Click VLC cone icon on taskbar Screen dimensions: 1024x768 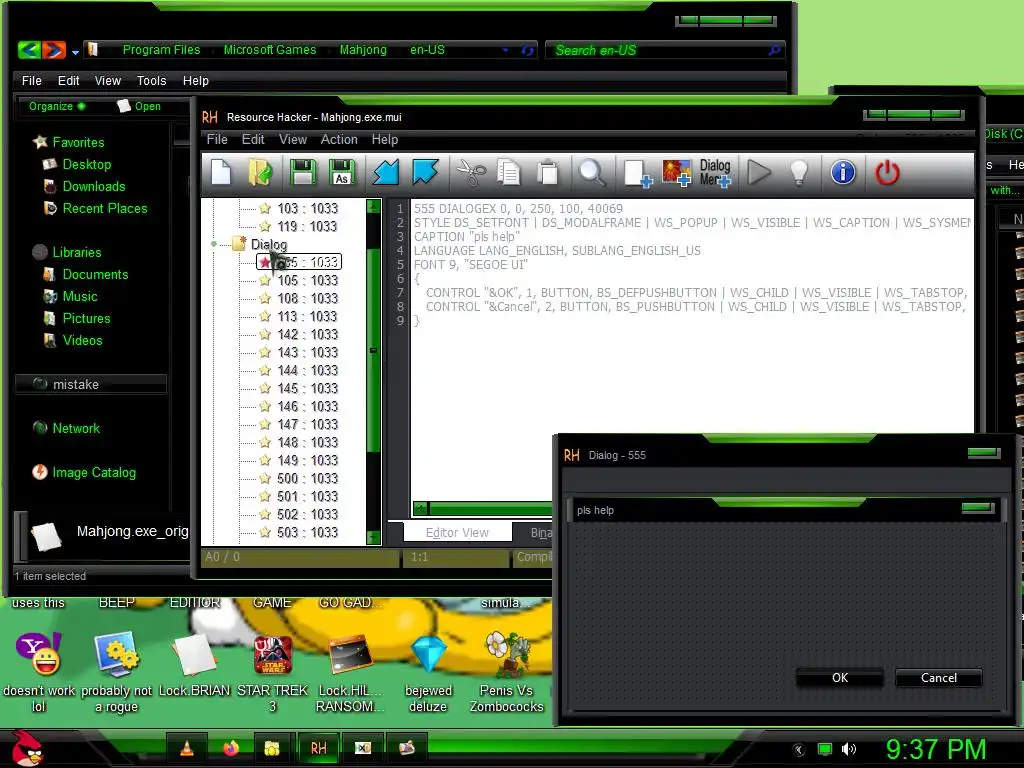coord(186,748)
